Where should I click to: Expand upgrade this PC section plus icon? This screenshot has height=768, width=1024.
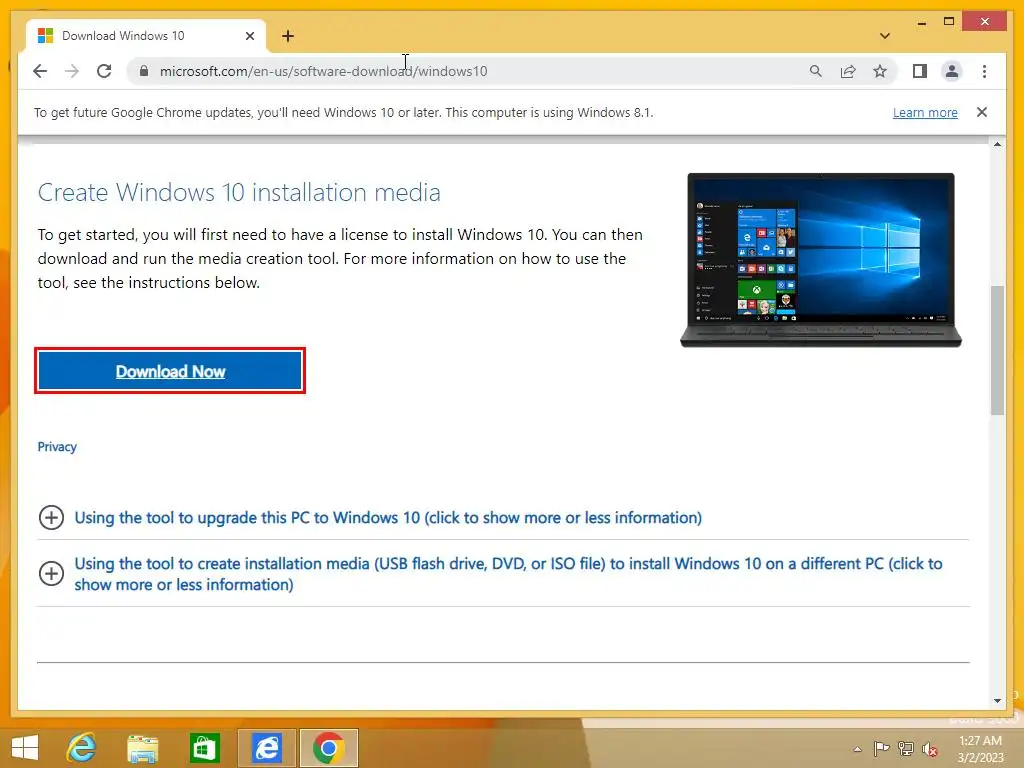[x=52, y=517]
